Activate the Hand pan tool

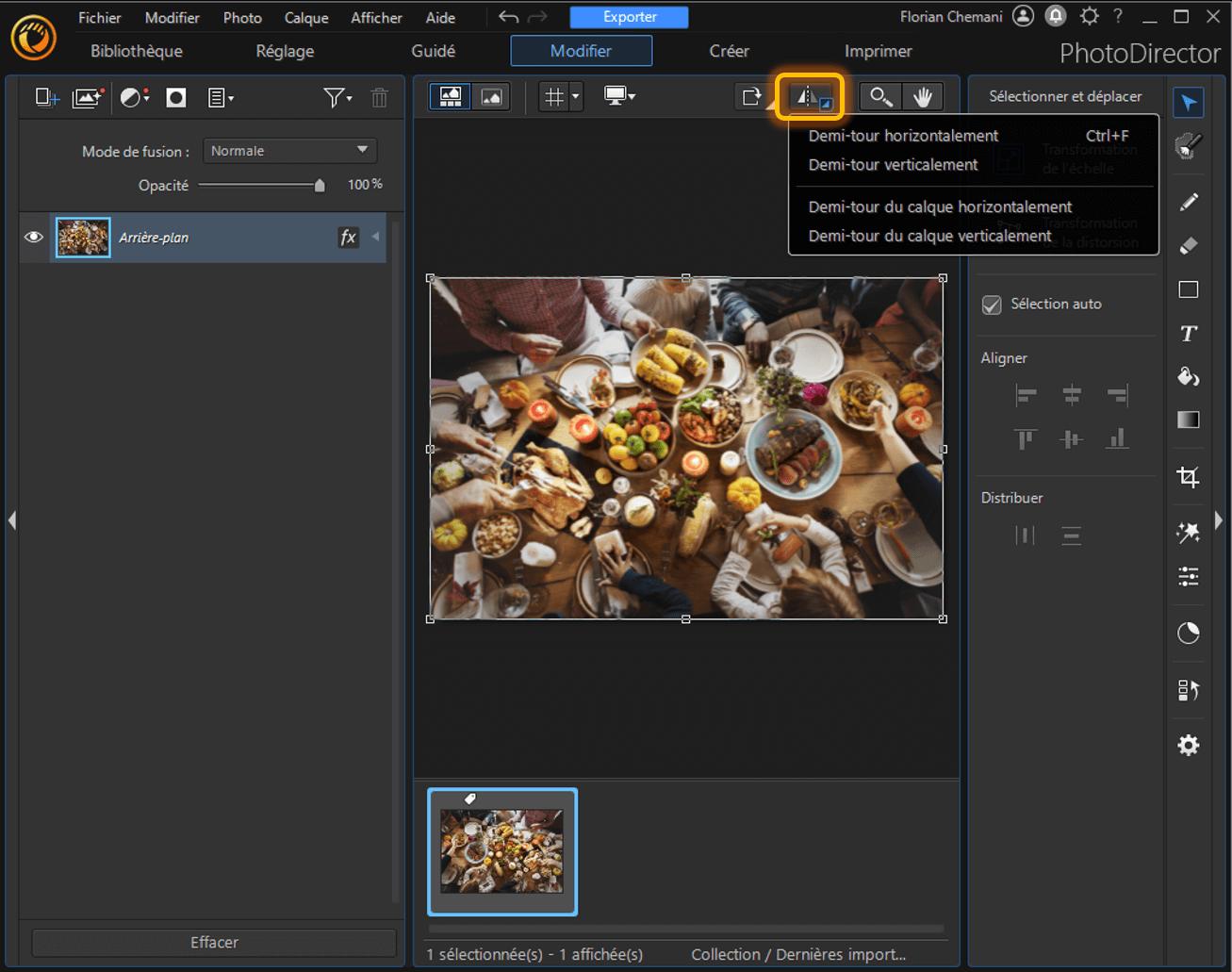tap(922, 96)
